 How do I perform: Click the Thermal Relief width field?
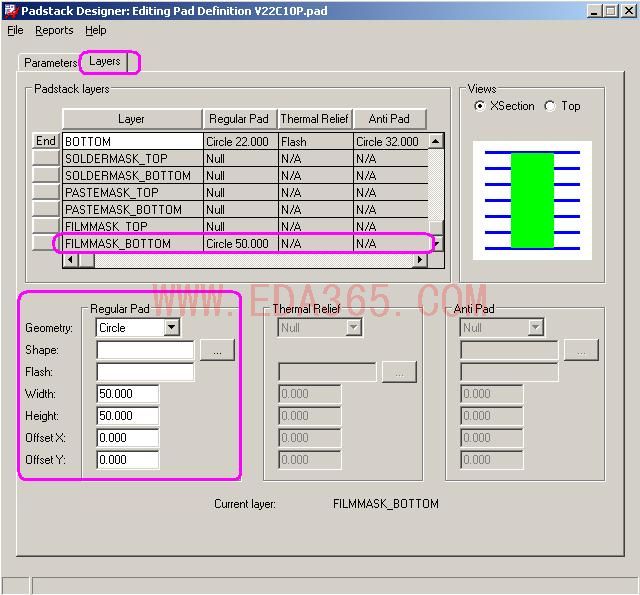[310, 394]
